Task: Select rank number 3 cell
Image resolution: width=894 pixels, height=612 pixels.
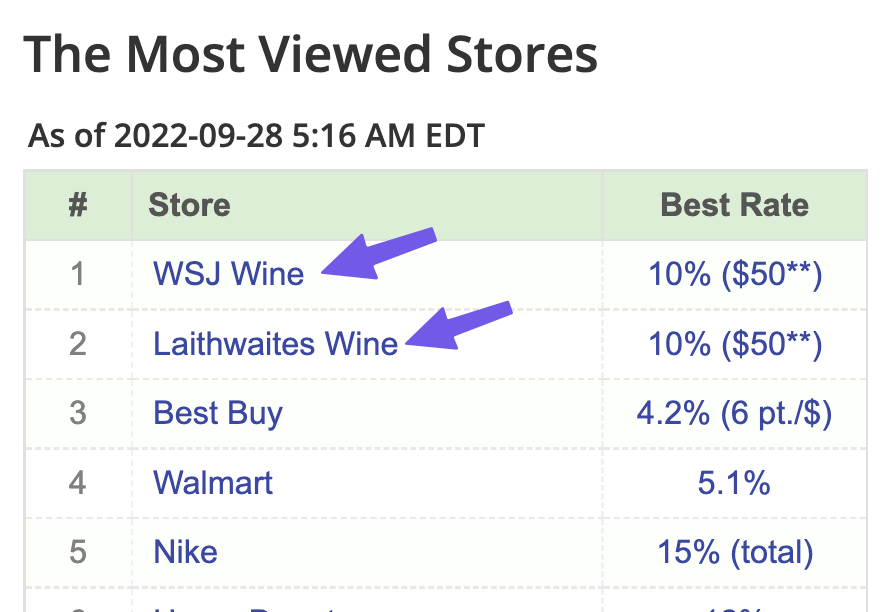Action: (x=77, y=413)
